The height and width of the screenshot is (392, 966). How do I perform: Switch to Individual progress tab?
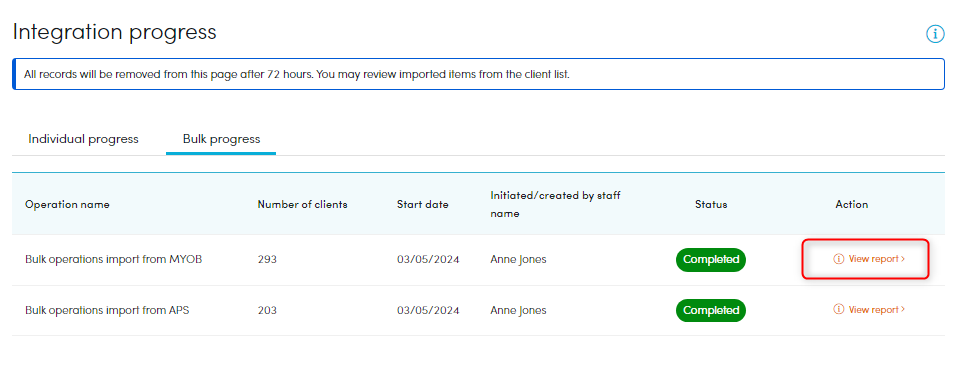tap(83, 139)
